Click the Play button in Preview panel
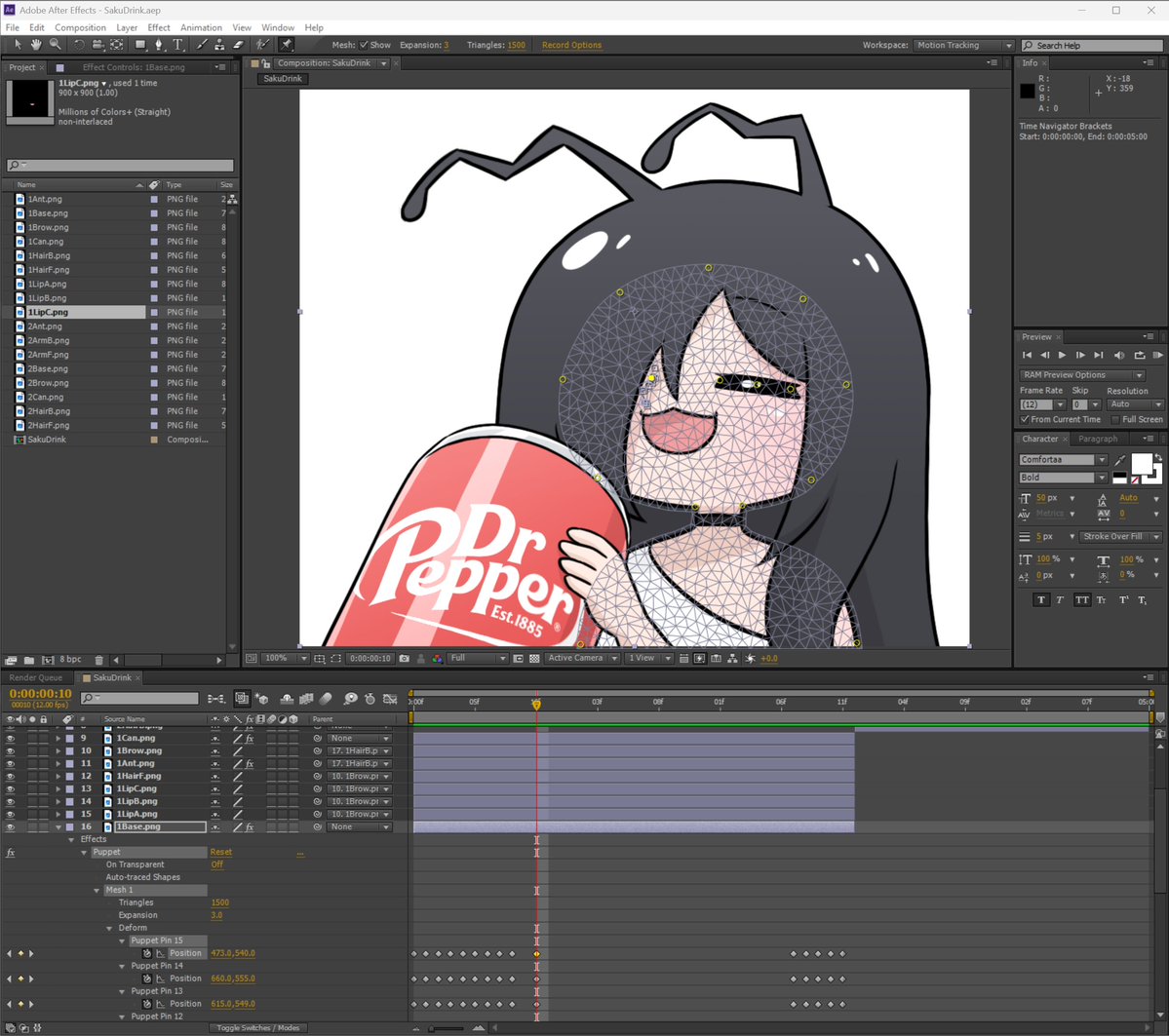Image resolution: width=1169 pixels, height=1036 pixels. tap(1063, 356)
